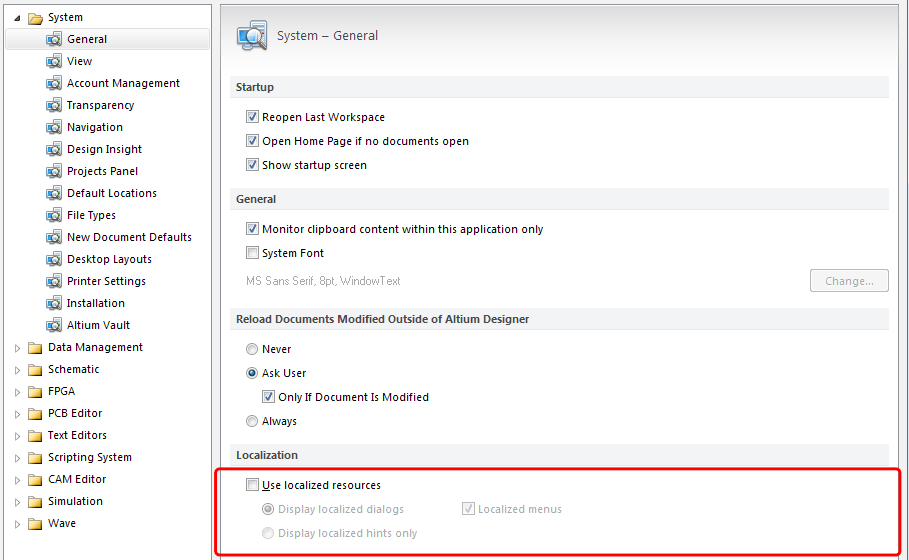Image resolution: width=909 pixels, height=560 pixels.
Task: Open the Default Locations preferences page
Action: [111, 193]
